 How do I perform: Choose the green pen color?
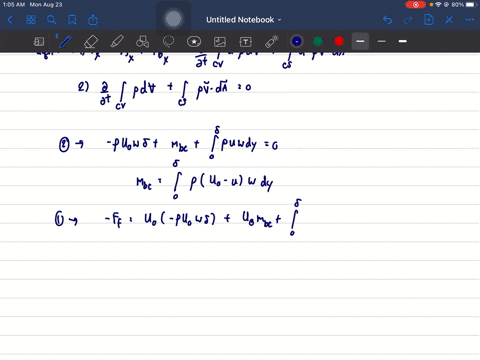coord(318,41)
